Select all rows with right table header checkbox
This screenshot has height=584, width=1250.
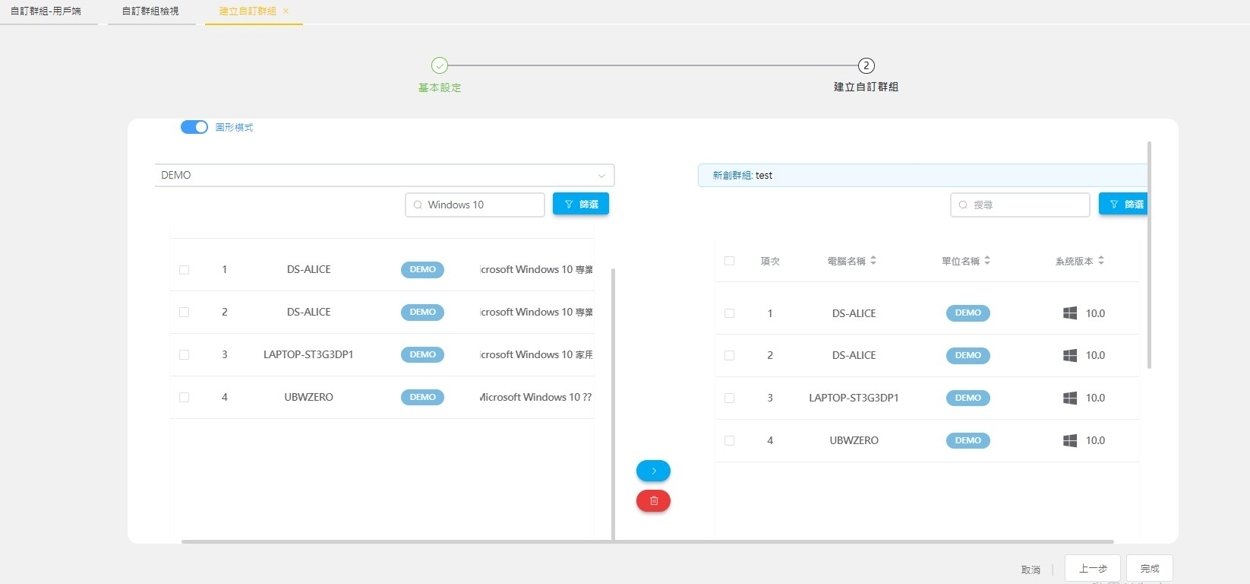click(729, 261)
